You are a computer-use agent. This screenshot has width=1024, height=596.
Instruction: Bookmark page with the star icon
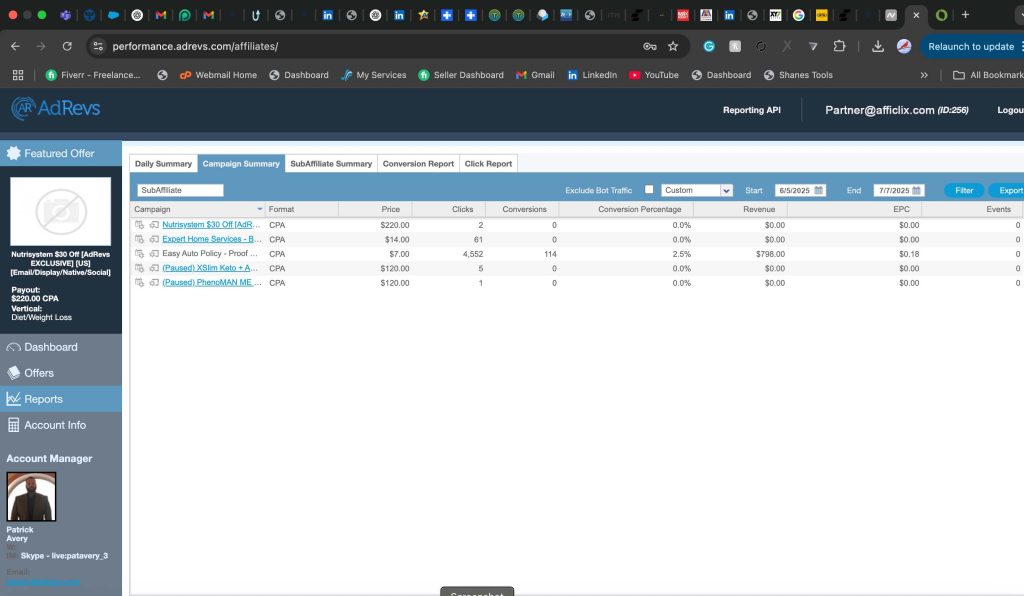coord(673,46)
